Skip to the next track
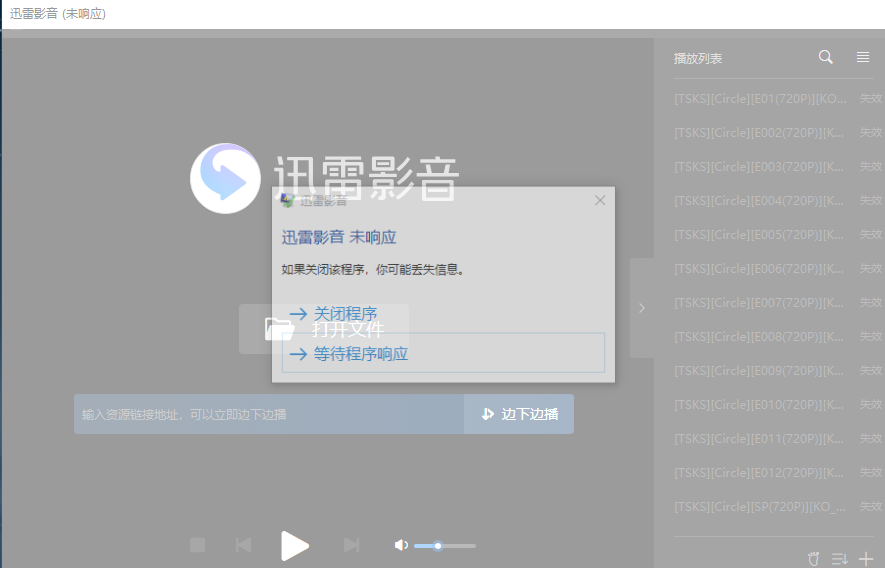This screenshot has height=568, width=885. 351,545
